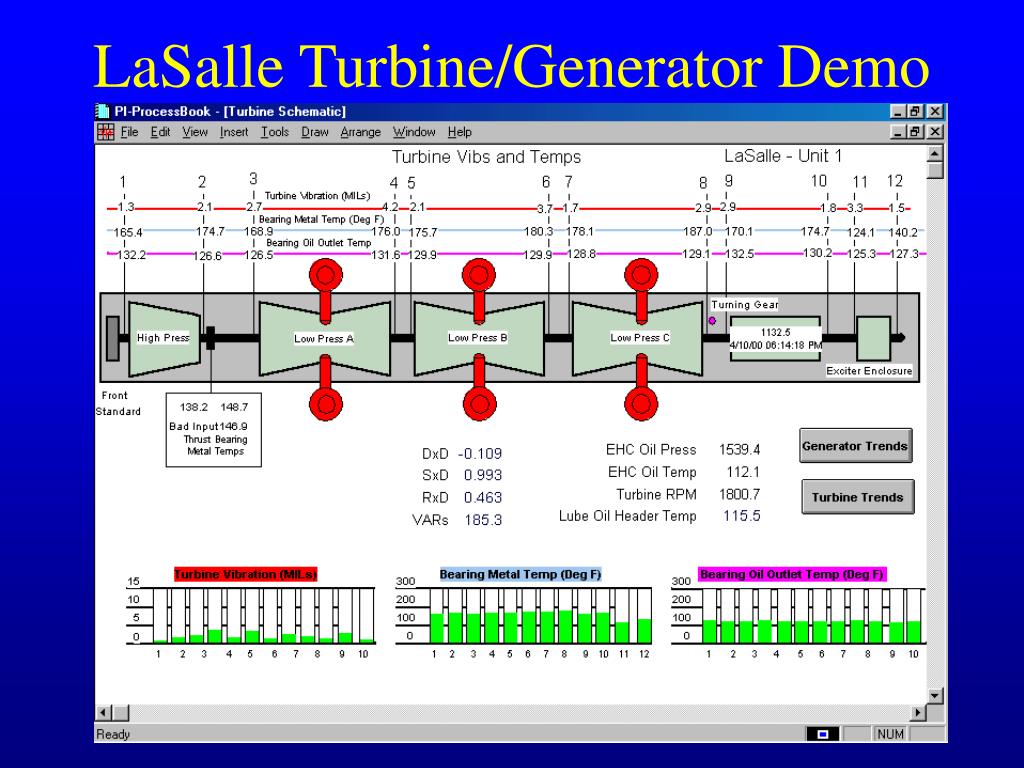The width and height of the screenshot is (1024, 768).
Task: Click the SxD value 0.993
Action: click(483, 475)
